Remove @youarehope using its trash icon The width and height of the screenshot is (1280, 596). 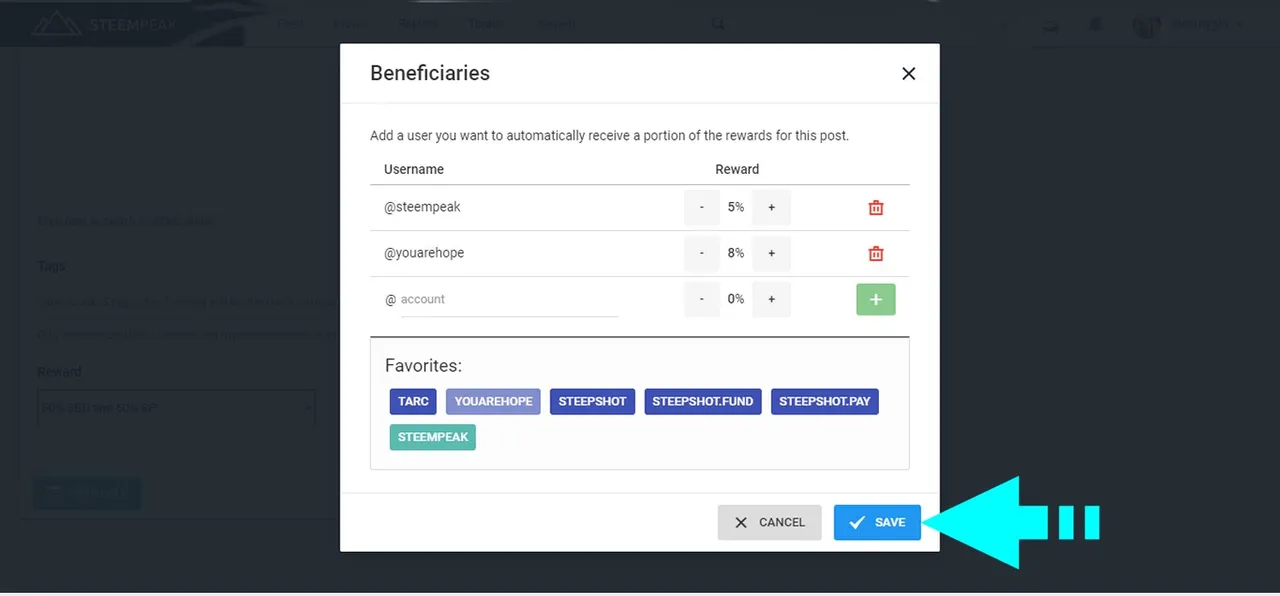pos(876,254)
